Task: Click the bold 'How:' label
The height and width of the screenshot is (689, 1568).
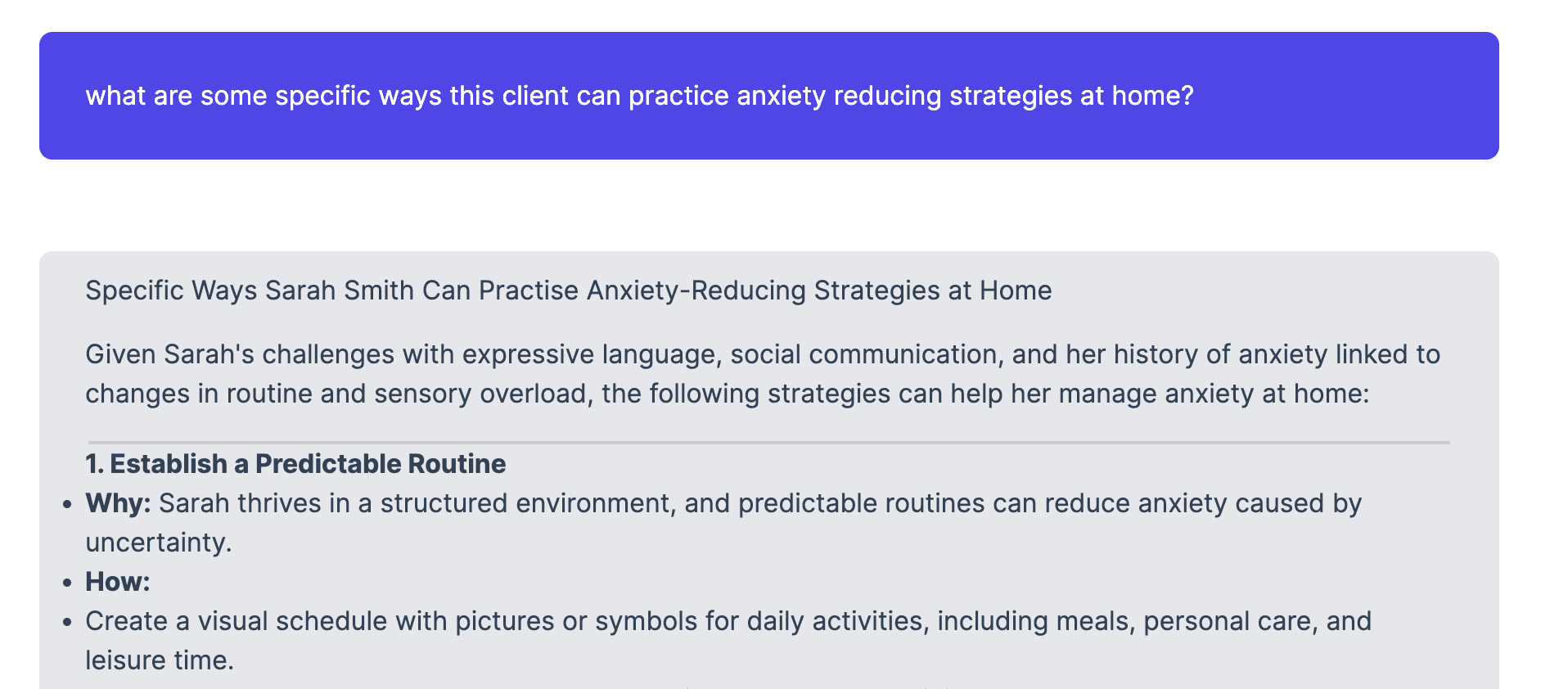Action: coord(118,582)
